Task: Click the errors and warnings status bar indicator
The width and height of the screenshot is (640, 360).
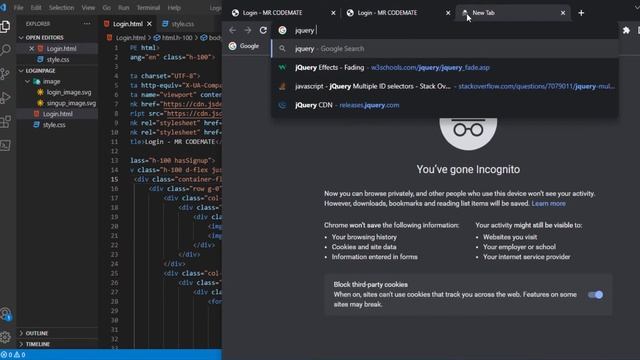Action: [13, 355]
